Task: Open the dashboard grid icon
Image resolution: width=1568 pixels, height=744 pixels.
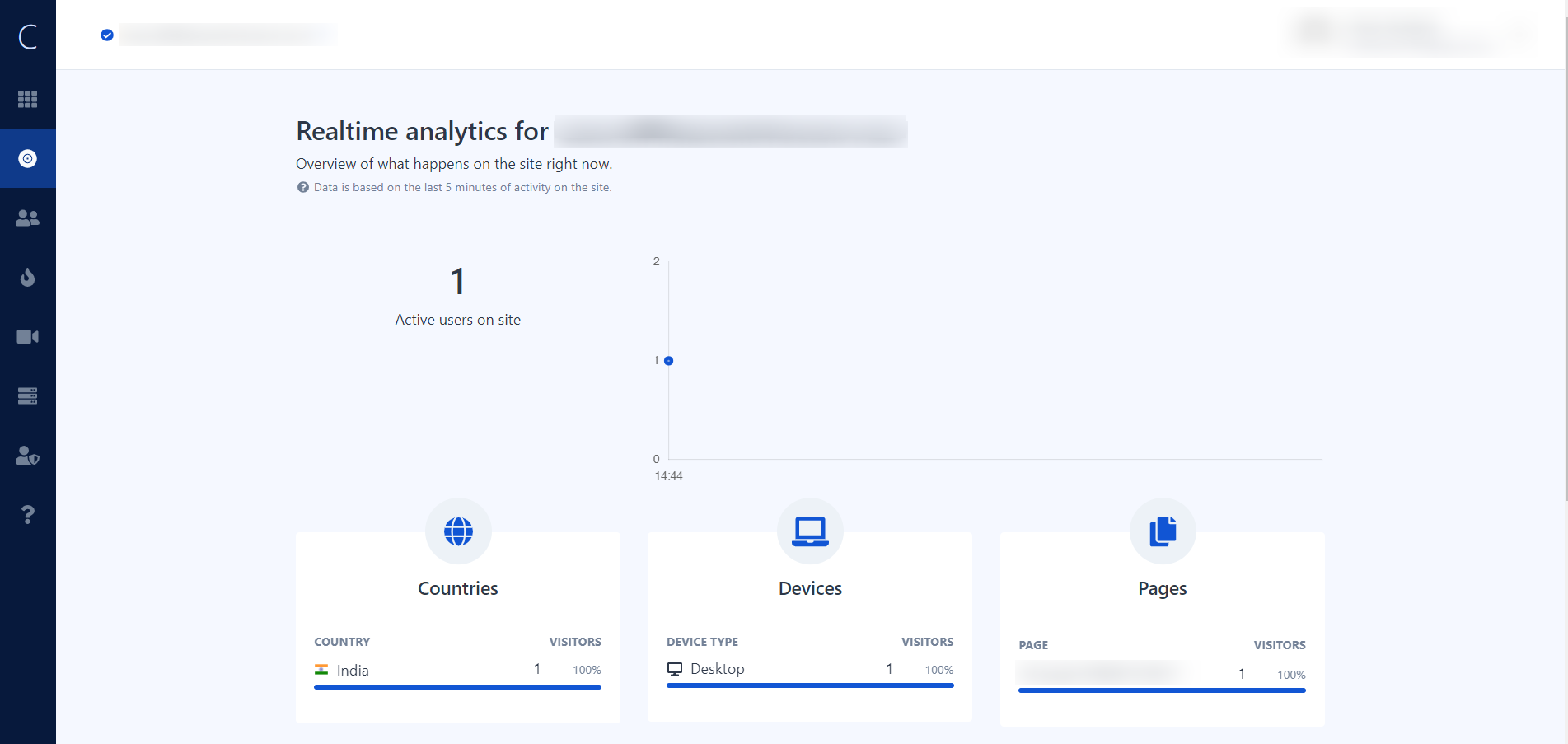Action: point(28,99)
